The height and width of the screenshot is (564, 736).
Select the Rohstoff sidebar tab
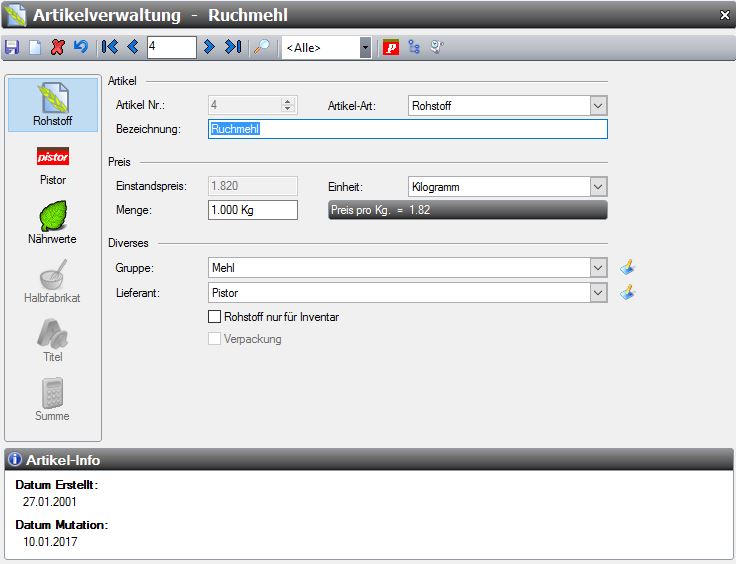[53, 104]
